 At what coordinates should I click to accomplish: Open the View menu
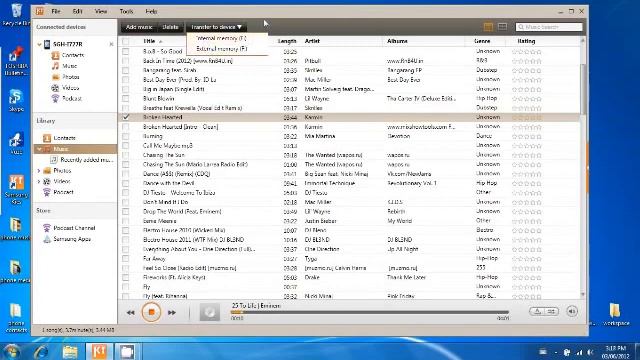coord(101,11)
